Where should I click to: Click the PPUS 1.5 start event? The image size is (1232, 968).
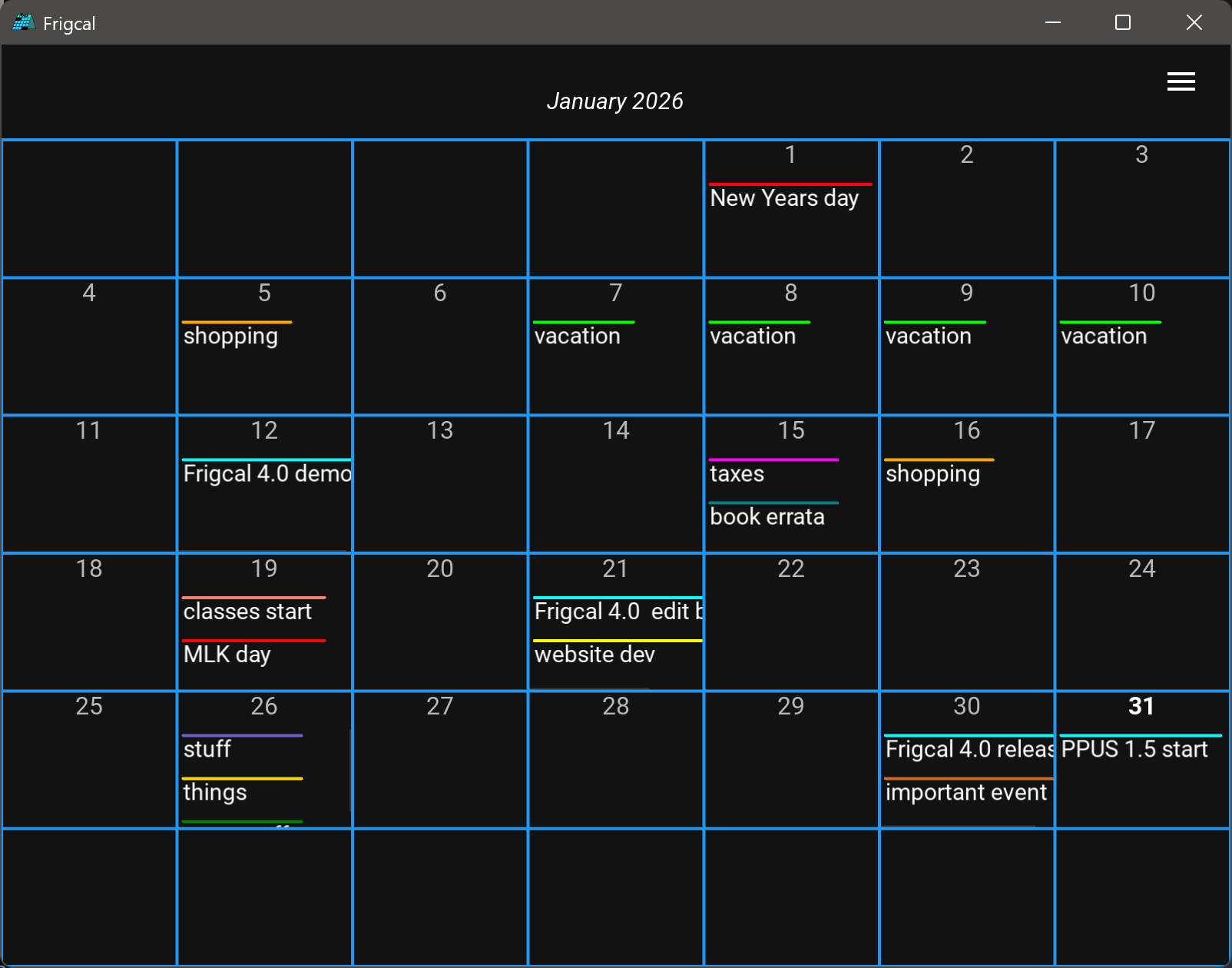(x=1134, y=749)
